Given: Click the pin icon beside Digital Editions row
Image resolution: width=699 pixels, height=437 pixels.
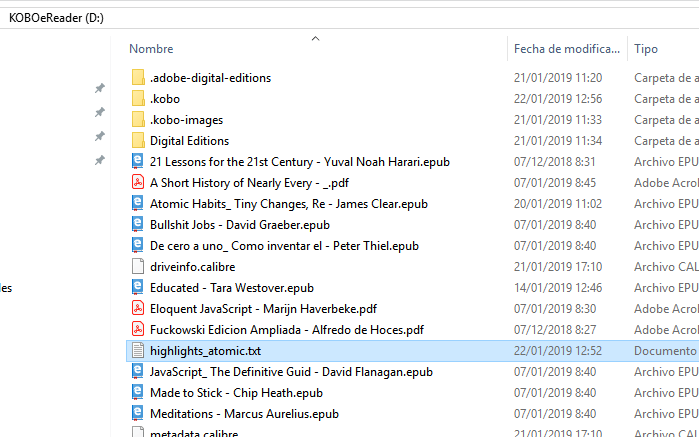Looking at the screenshot, I should [x=100, y=136].
